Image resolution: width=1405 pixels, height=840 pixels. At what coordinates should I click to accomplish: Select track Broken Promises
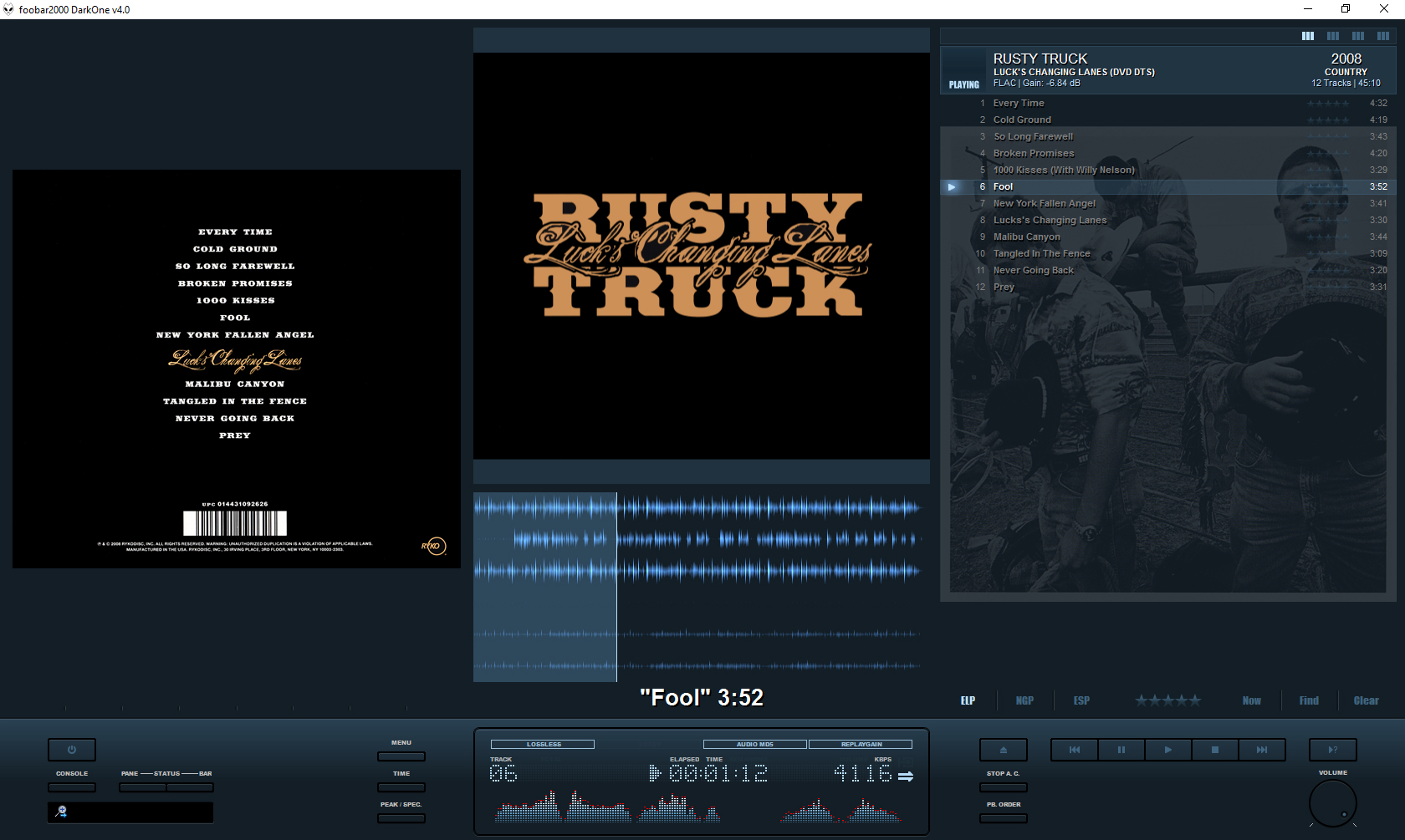pyautogui.click(x=1168, y=153)
